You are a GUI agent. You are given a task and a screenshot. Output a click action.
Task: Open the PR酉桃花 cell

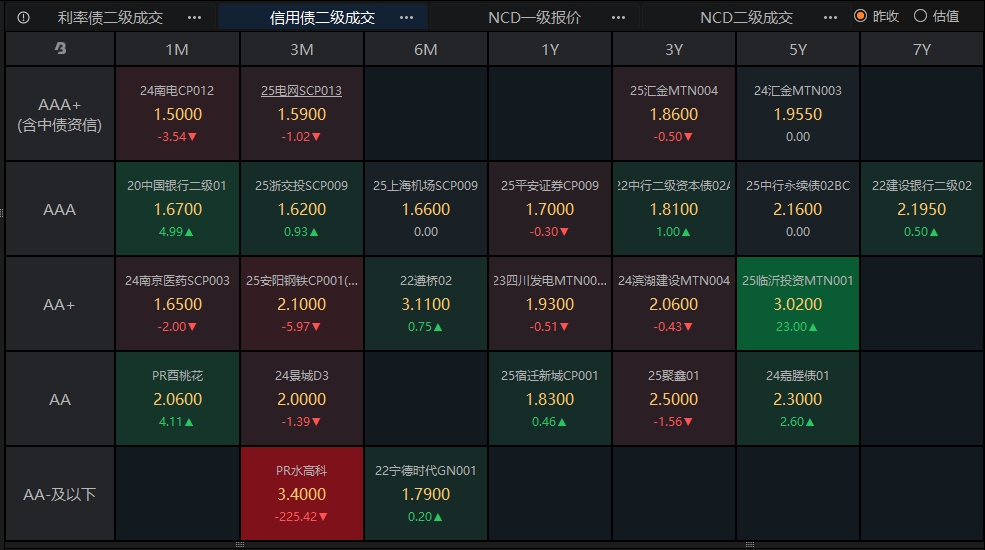pyautogui.click(x=177, y=399)
